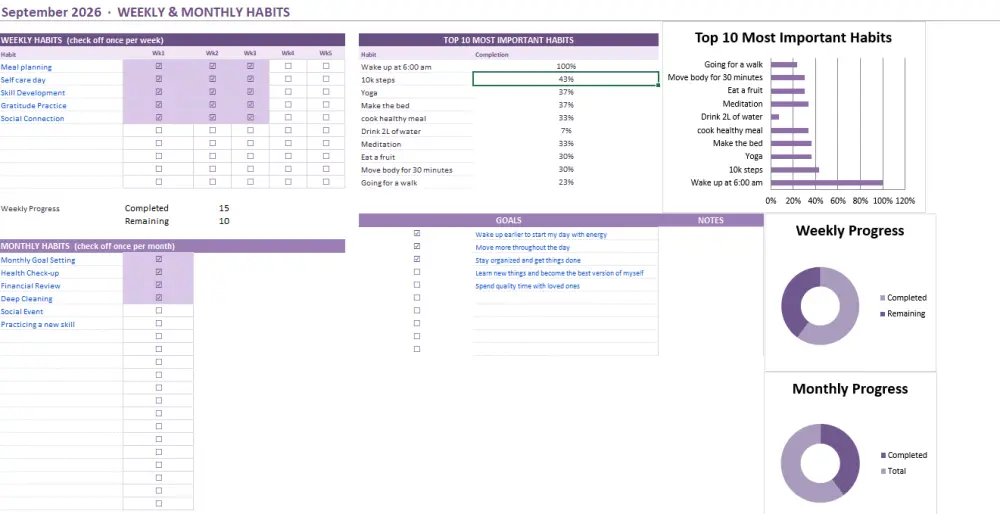This screenshot has width=1000, height=514.
Task: Click Wake up at 6:00 am chart bar
Action: click(x=827, y=183)
